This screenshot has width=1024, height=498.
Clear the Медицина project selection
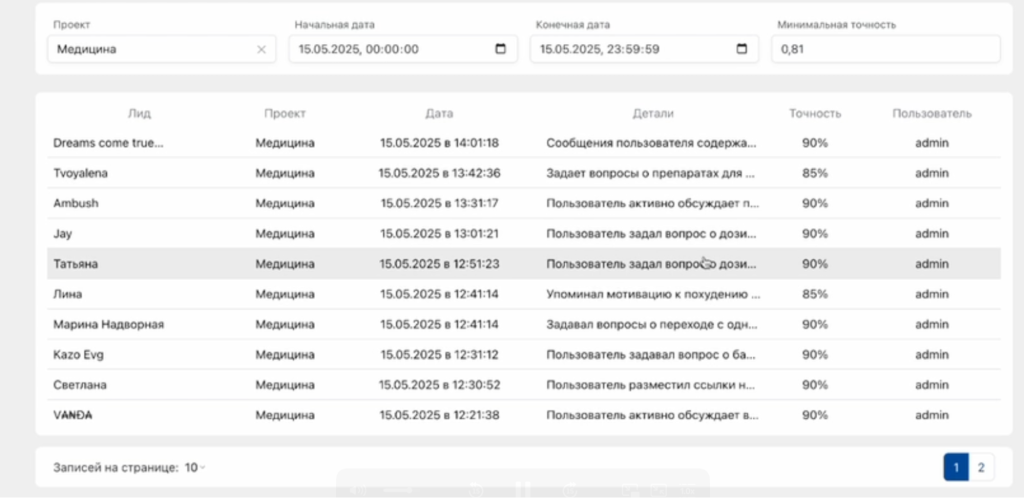(x=262, y=49)
